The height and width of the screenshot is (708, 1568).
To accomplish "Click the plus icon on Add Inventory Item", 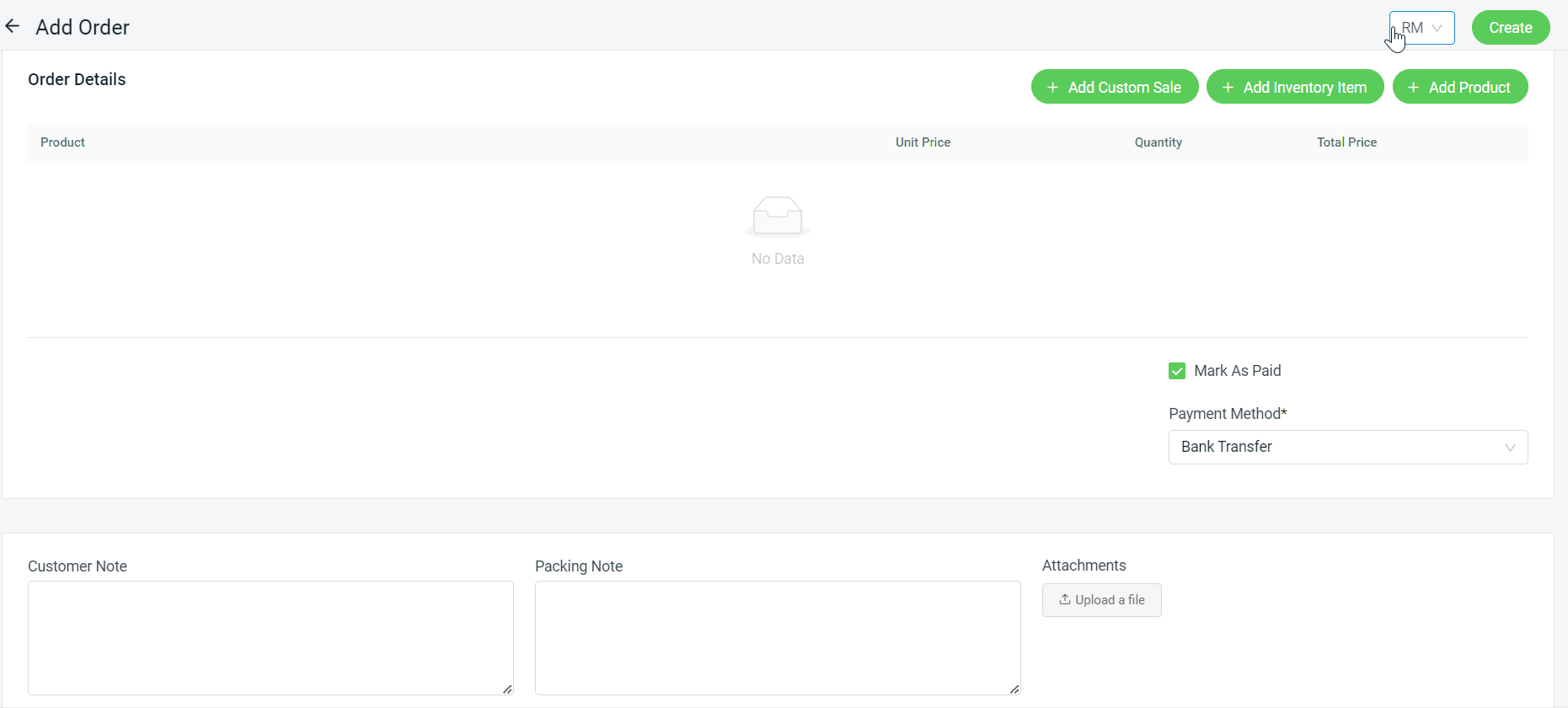I will click(x=1228, y=88).
